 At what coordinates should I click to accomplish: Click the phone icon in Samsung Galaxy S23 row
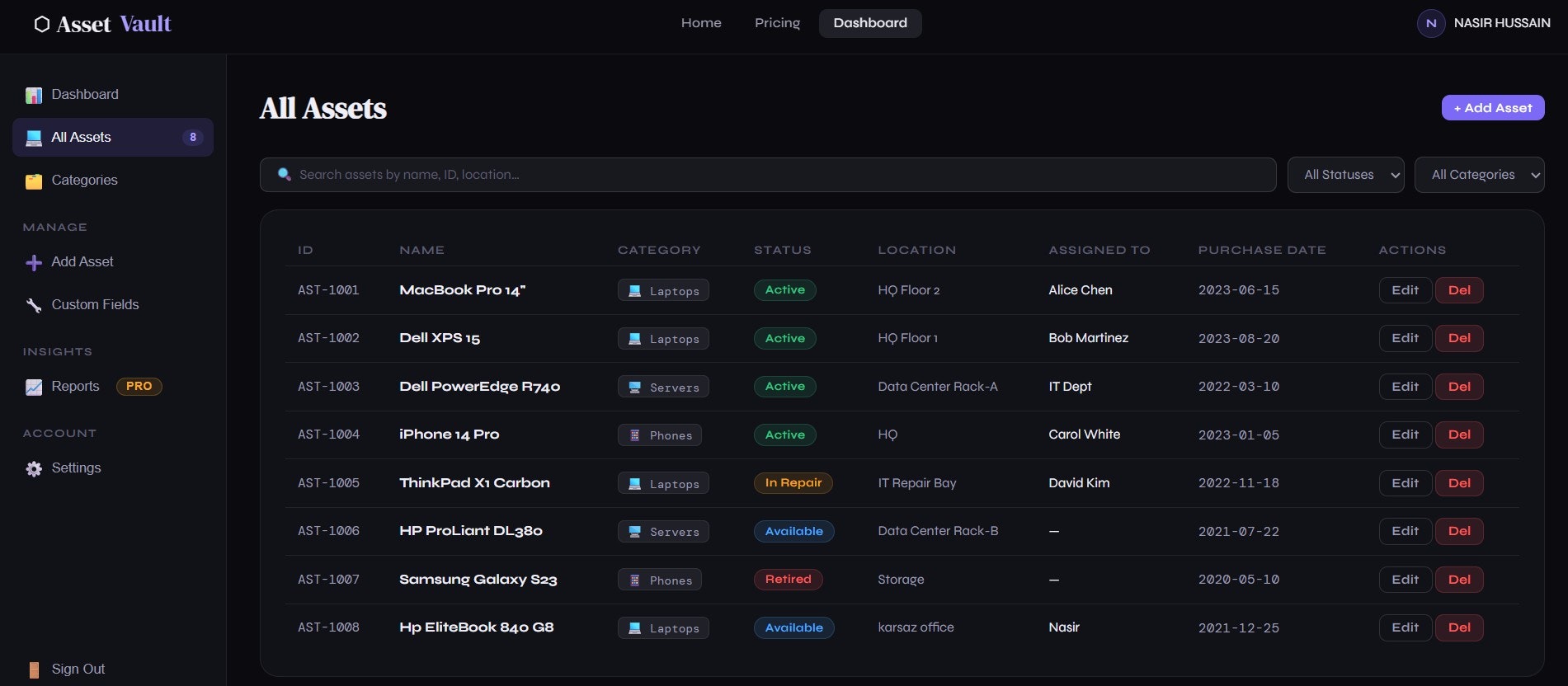click(x=635, y=580)
